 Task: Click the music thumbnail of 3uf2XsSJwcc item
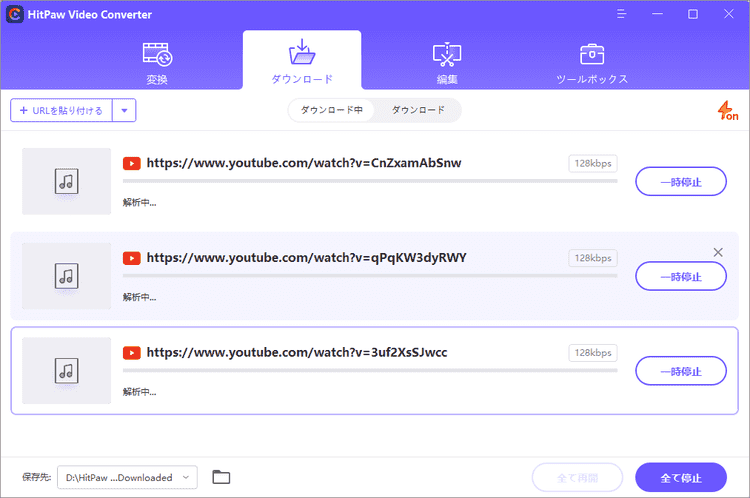[66, 371]
